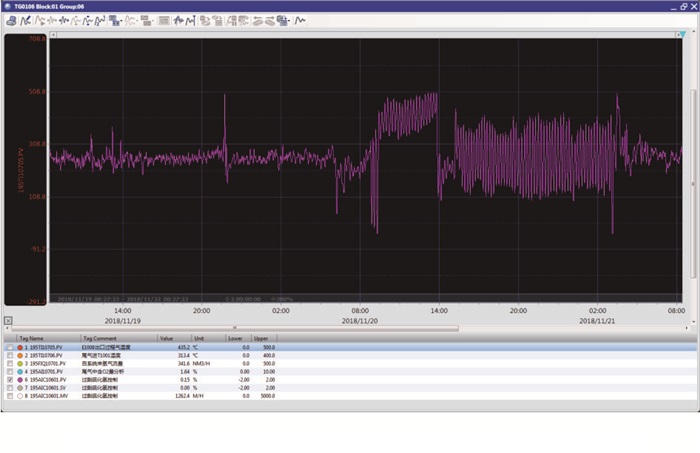
Task: Click the purple color circle of row 6
Action: (x=20, y=379)
